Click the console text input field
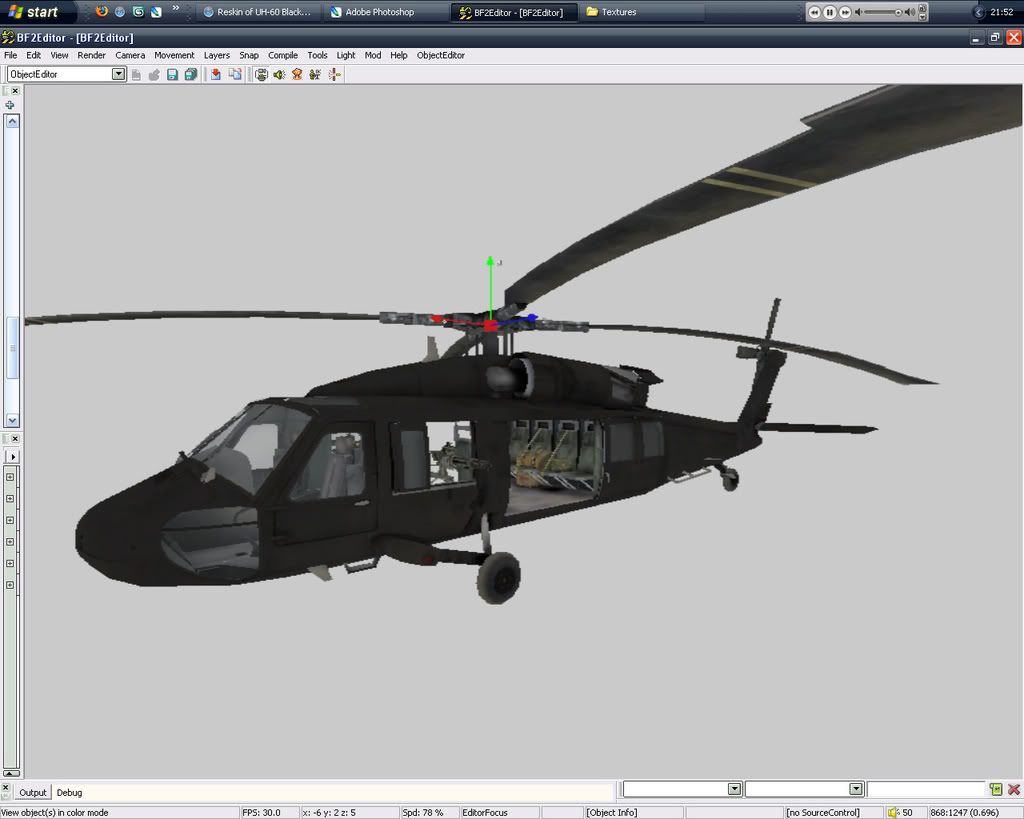 click(925, 789)
